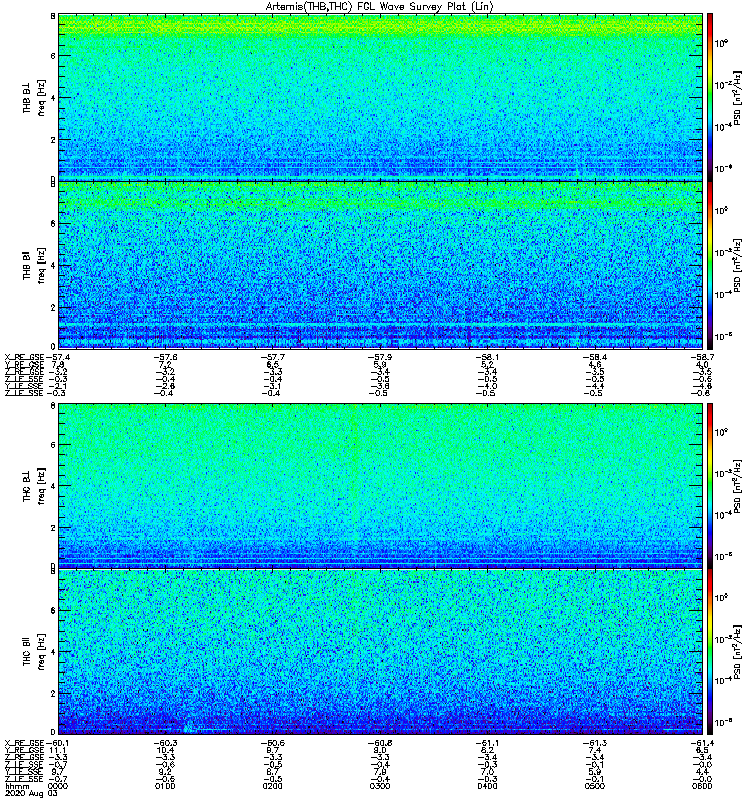Click the 'PSD [nT²/Hz]' label of the bottom panel
750x800 pixels.
(738, 652)
